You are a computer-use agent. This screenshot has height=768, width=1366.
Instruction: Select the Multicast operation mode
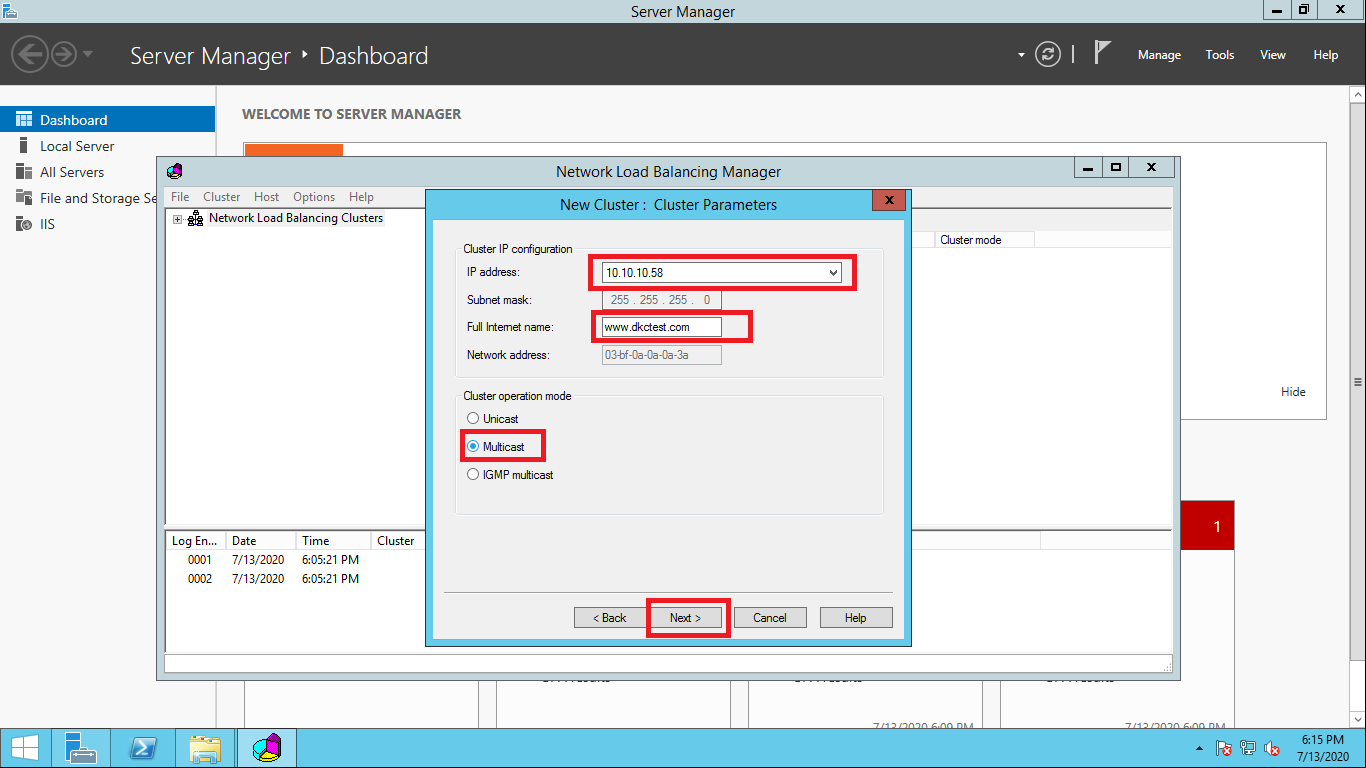coord(473,446)
